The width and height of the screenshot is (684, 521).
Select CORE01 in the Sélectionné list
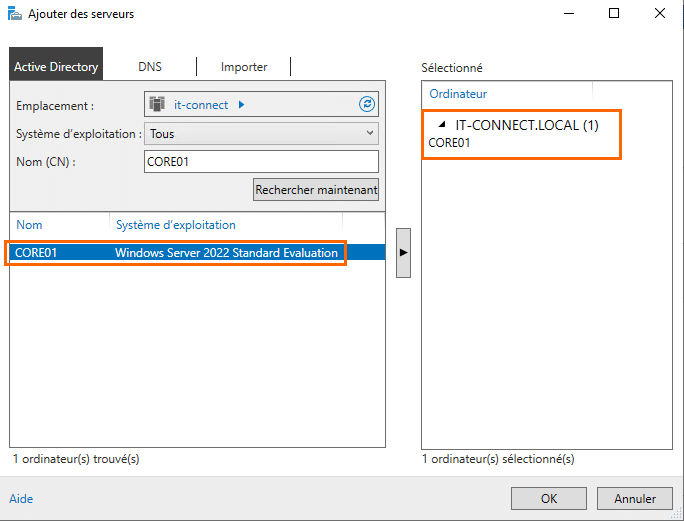449,143
